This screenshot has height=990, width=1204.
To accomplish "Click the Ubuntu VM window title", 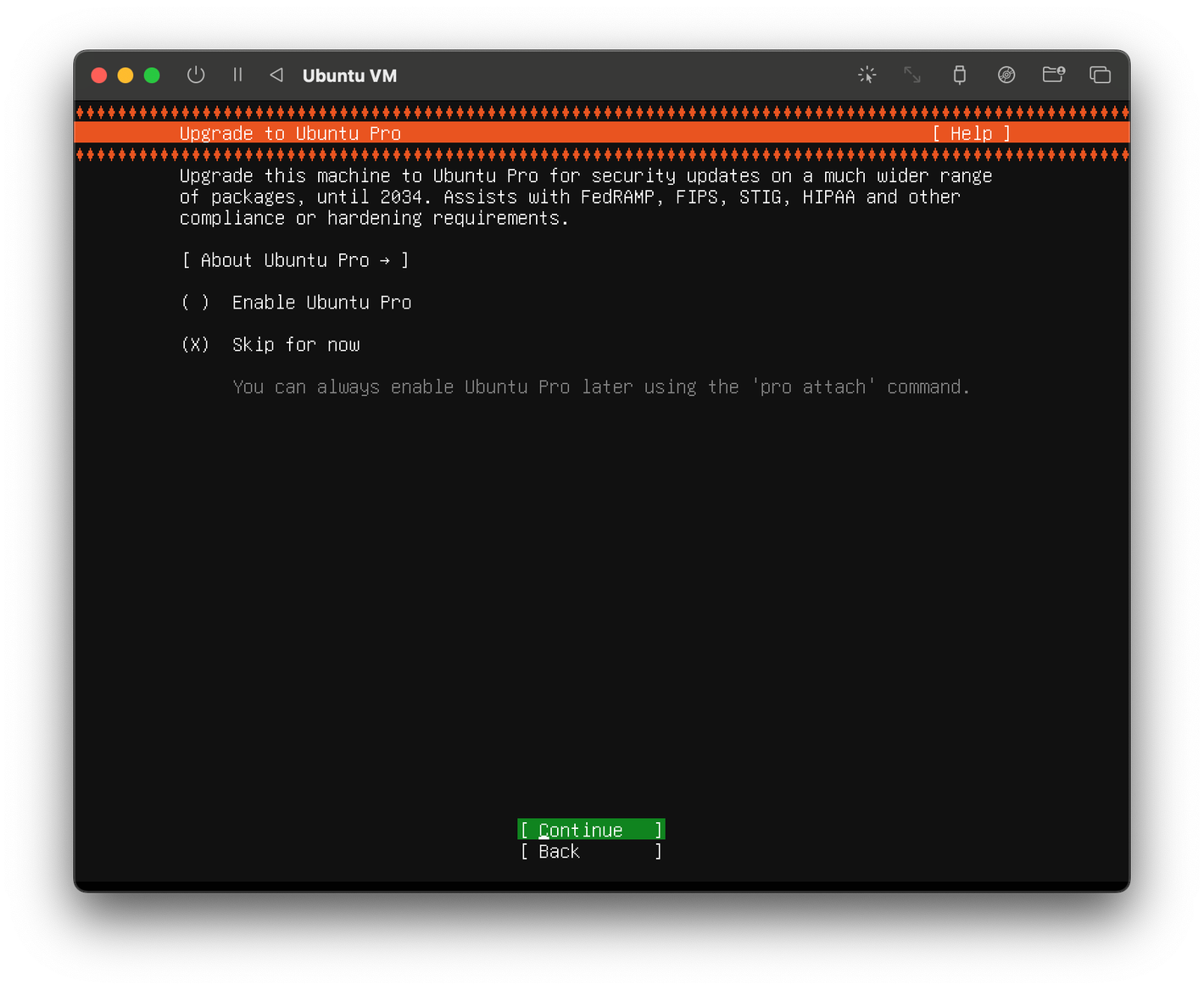I will click(x=349, y=75).
